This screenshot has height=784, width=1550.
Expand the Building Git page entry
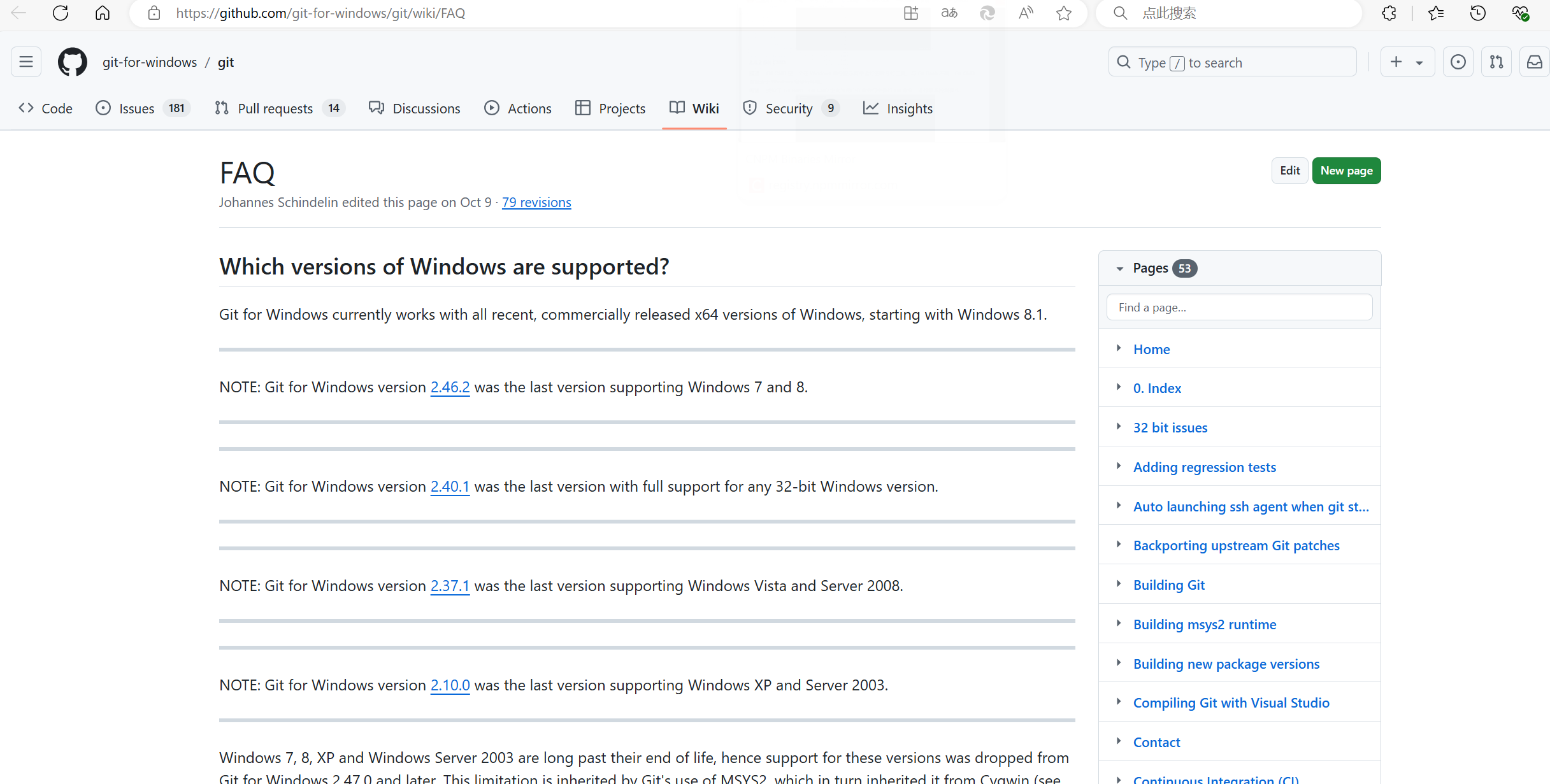click(1119, 584)
